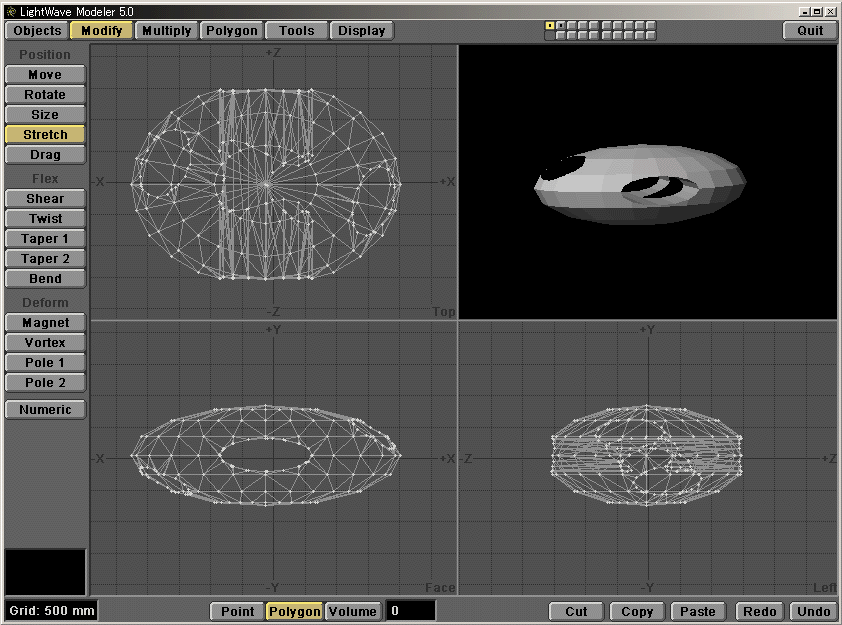The image size is (842, 625).
Task: Open the Multiply menu
Action: (x=166, y=30)
